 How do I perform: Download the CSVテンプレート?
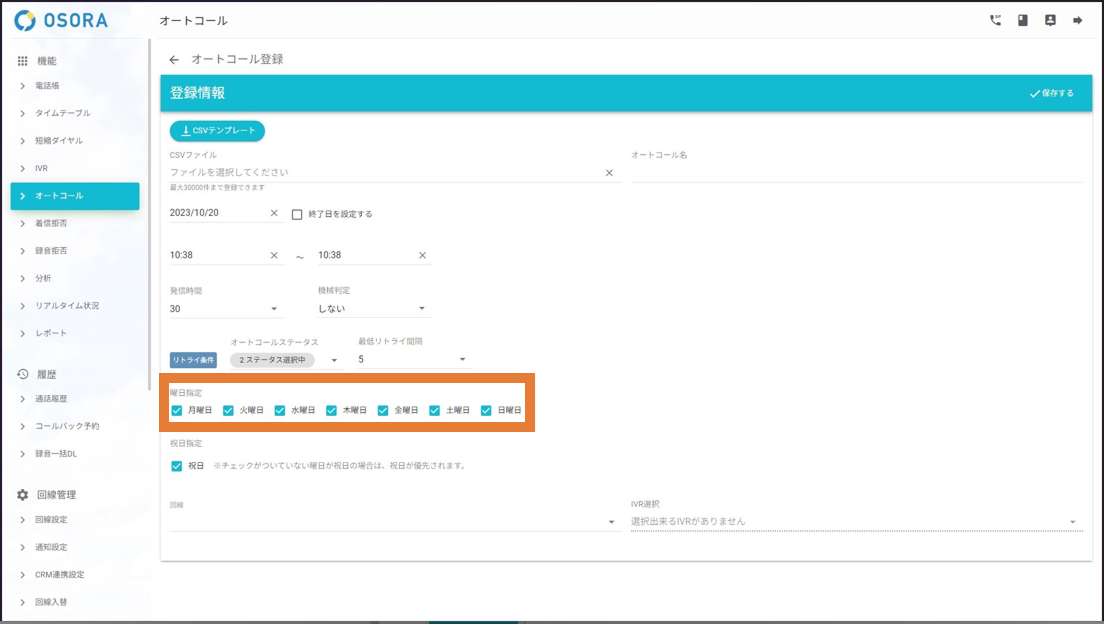(x=217, y=131)
